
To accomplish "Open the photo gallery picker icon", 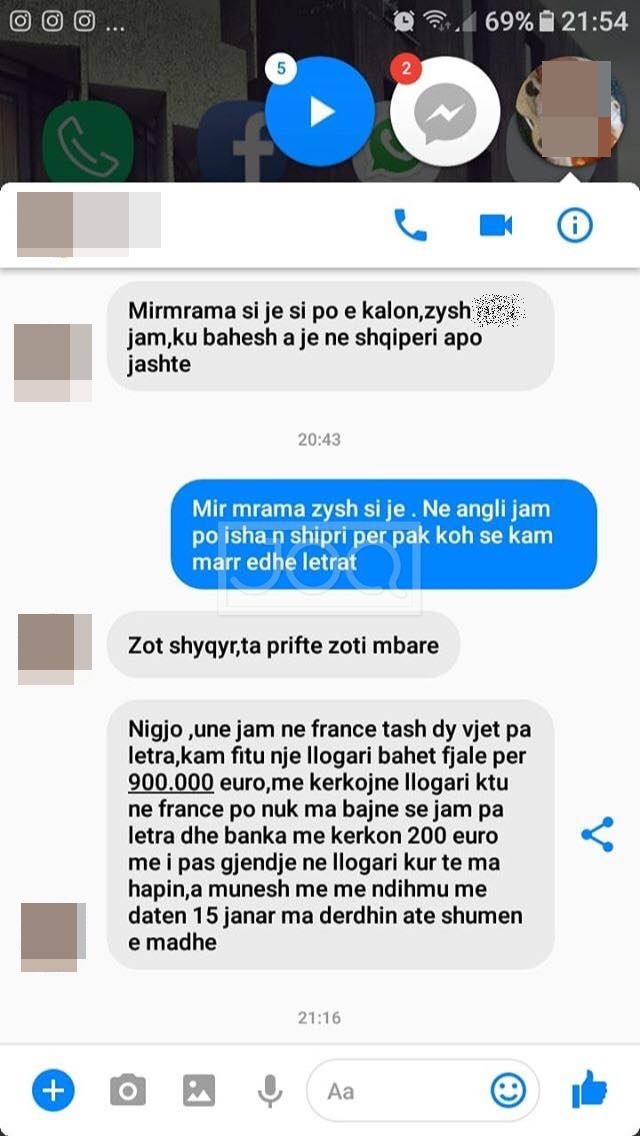I will tap(199, 1090).
